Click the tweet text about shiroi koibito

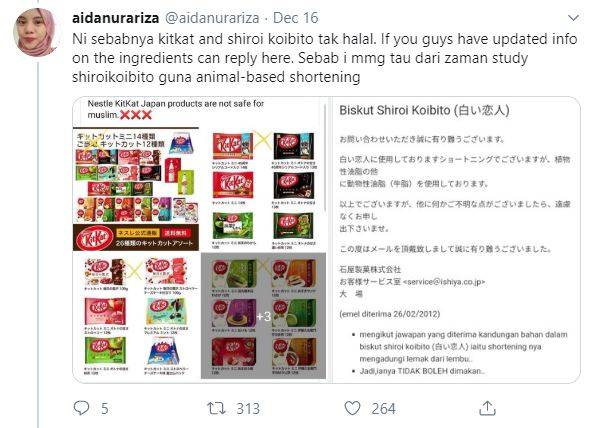coord(324,58)
